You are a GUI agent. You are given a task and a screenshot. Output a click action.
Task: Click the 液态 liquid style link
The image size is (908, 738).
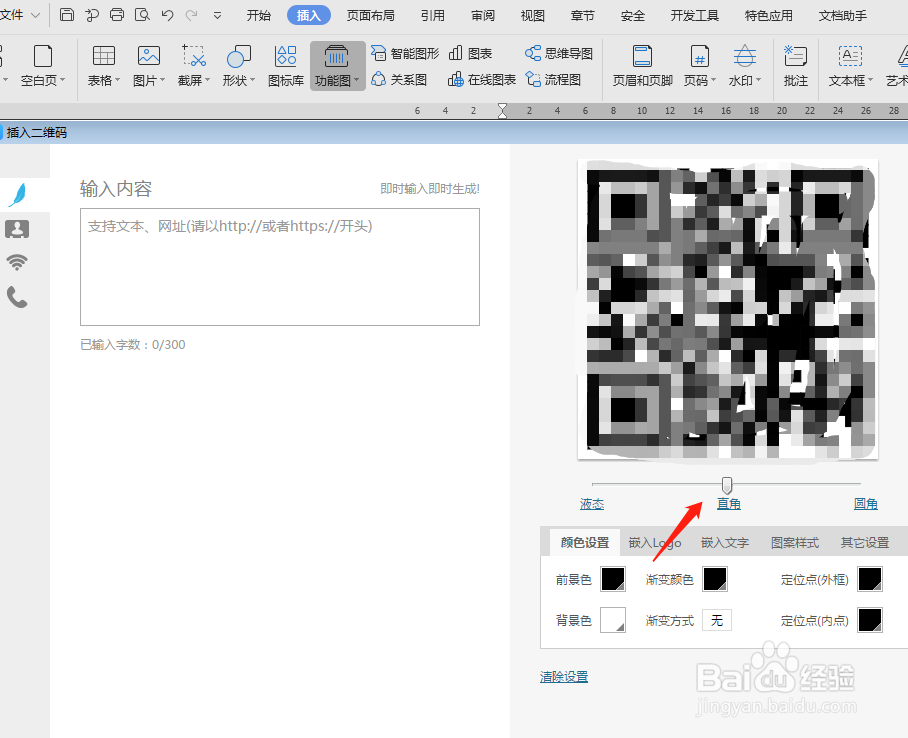click(592, 504)
